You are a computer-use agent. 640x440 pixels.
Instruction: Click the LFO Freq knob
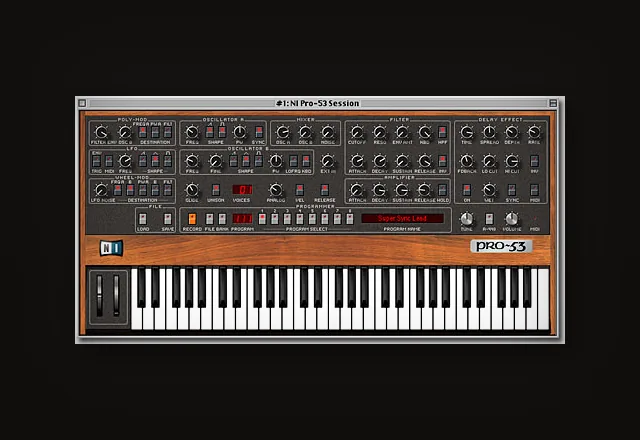pyautogui.click(x=125, y=161)
